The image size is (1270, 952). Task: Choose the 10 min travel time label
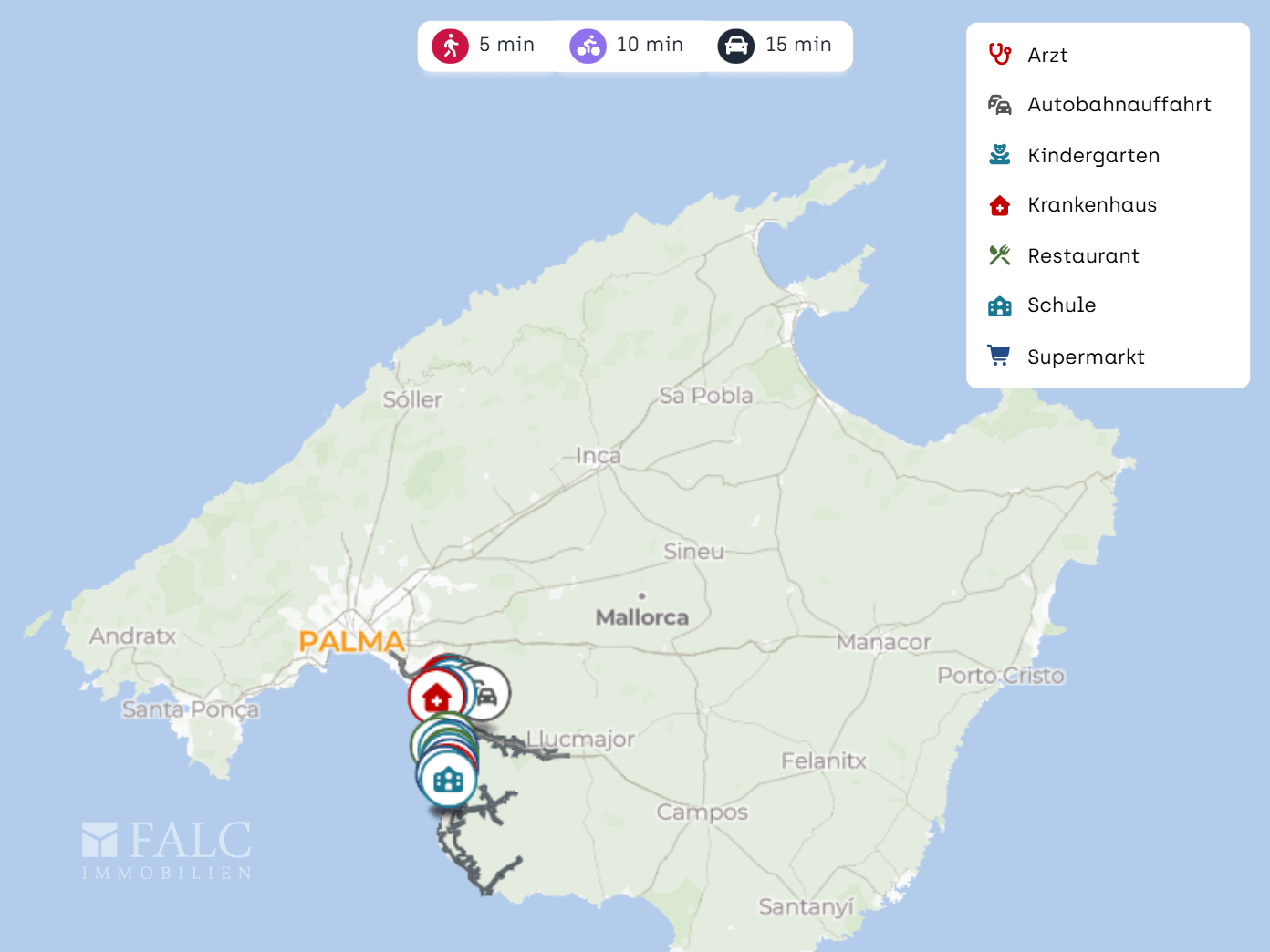click(x=650, y=45)
